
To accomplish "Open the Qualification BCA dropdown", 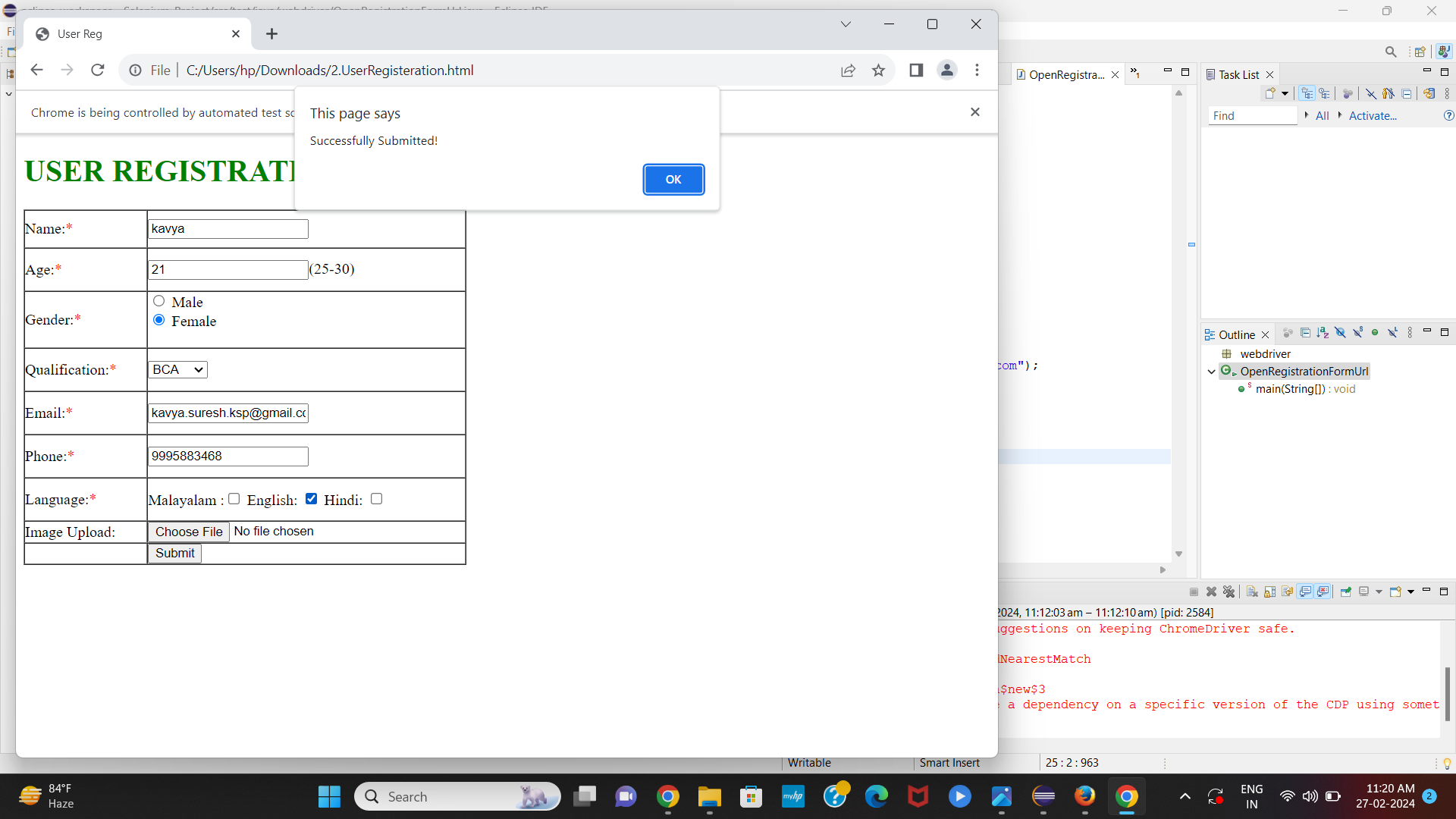I will point(177,369).
